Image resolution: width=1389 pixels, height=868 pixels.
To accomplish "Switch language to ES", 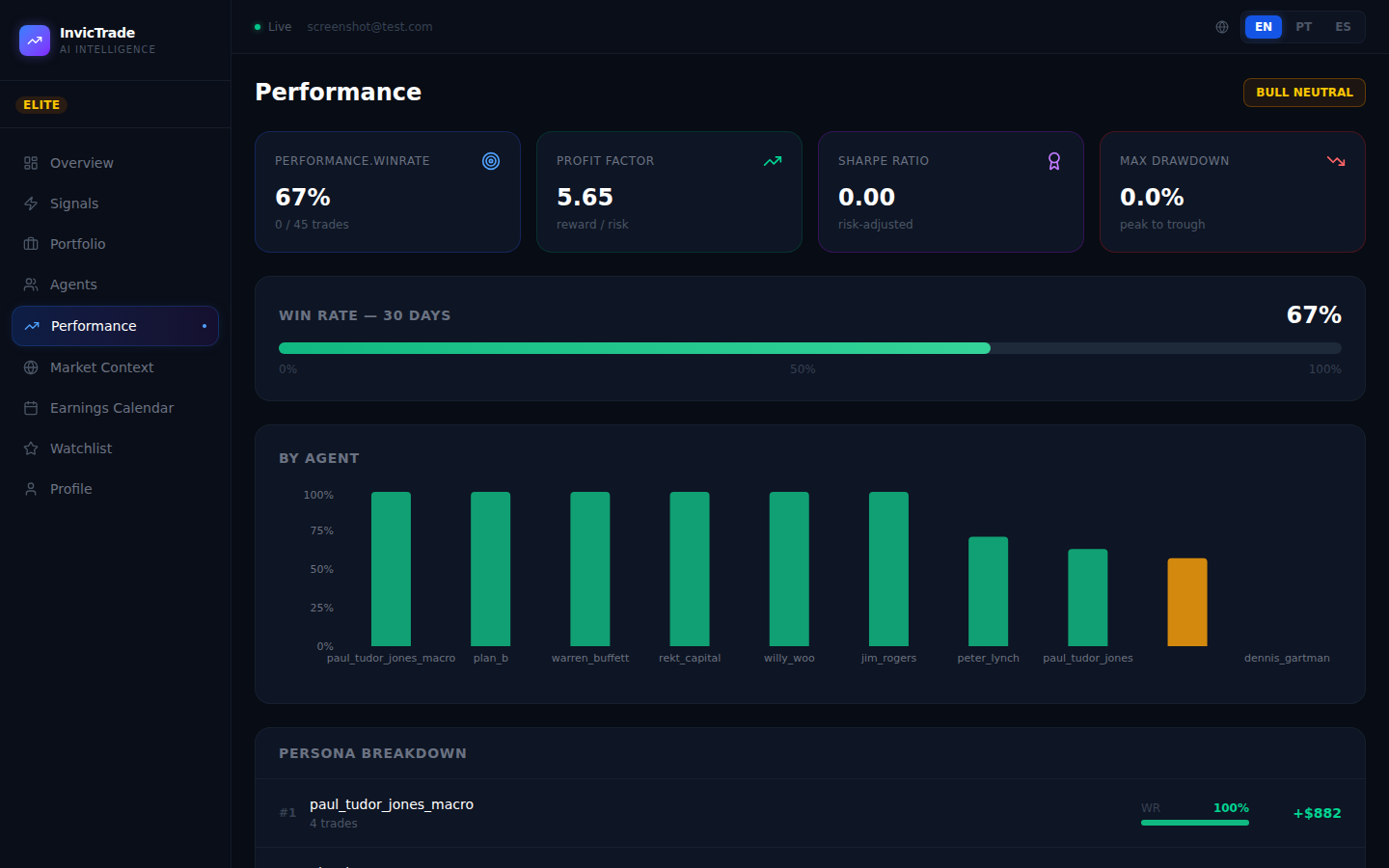I will (1343, 26).
